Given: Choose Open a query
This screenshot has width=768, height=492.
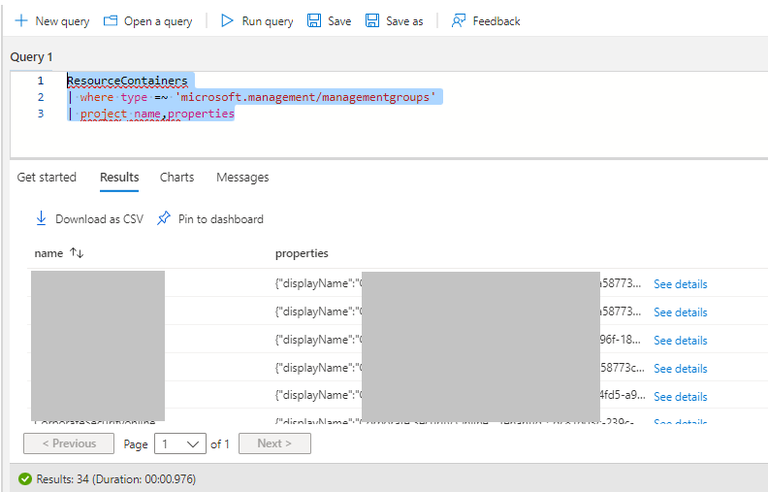Looking at the screenshot, I should coord(148,21).
